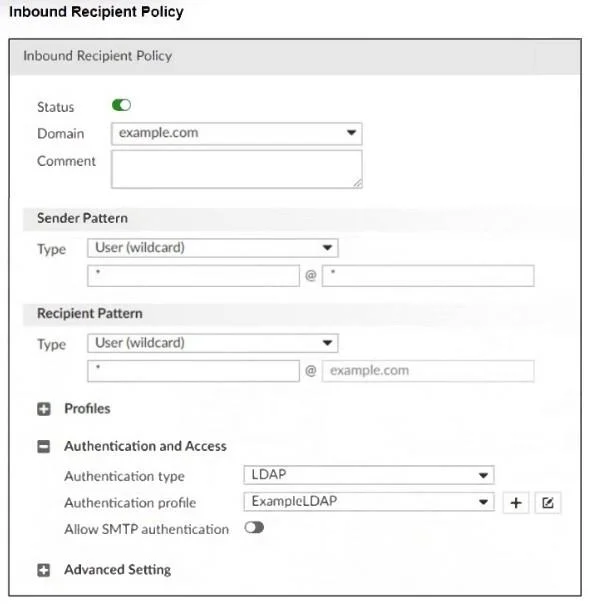590x604 pixels.
Task: Open the Recipient Pattern Type dropdown
Action: pos(213,343)
